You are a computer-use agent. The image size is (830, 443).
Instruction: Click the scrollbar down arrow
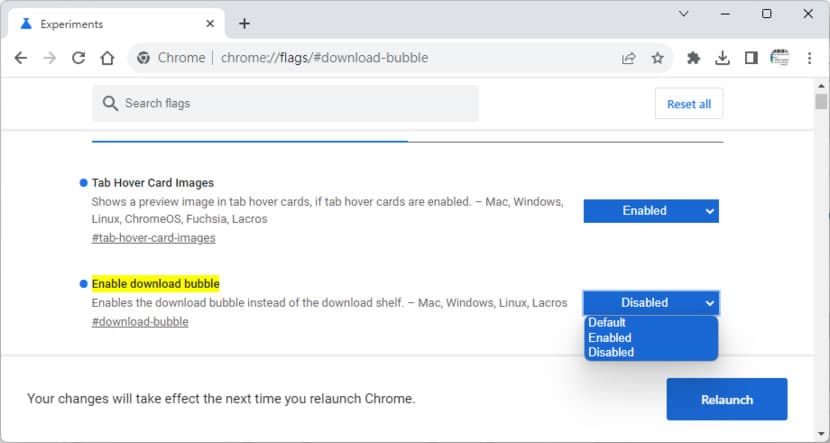tap(821, 435)
